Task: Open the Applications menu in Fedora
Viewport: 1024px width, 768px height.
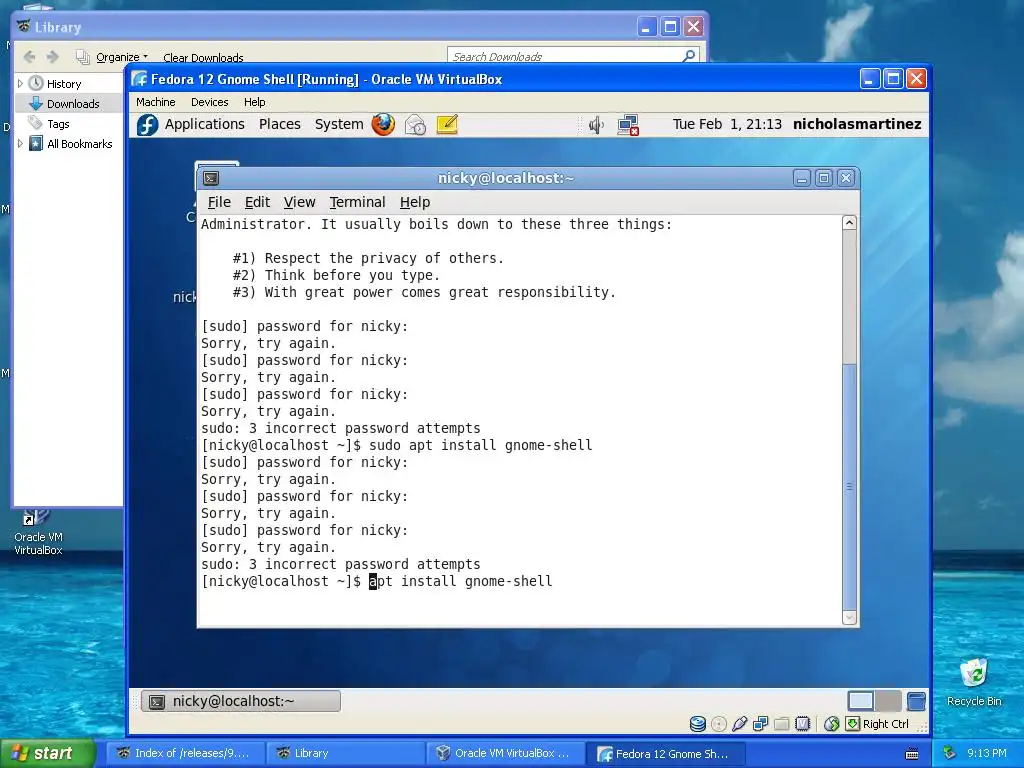Action: [204, 124]
